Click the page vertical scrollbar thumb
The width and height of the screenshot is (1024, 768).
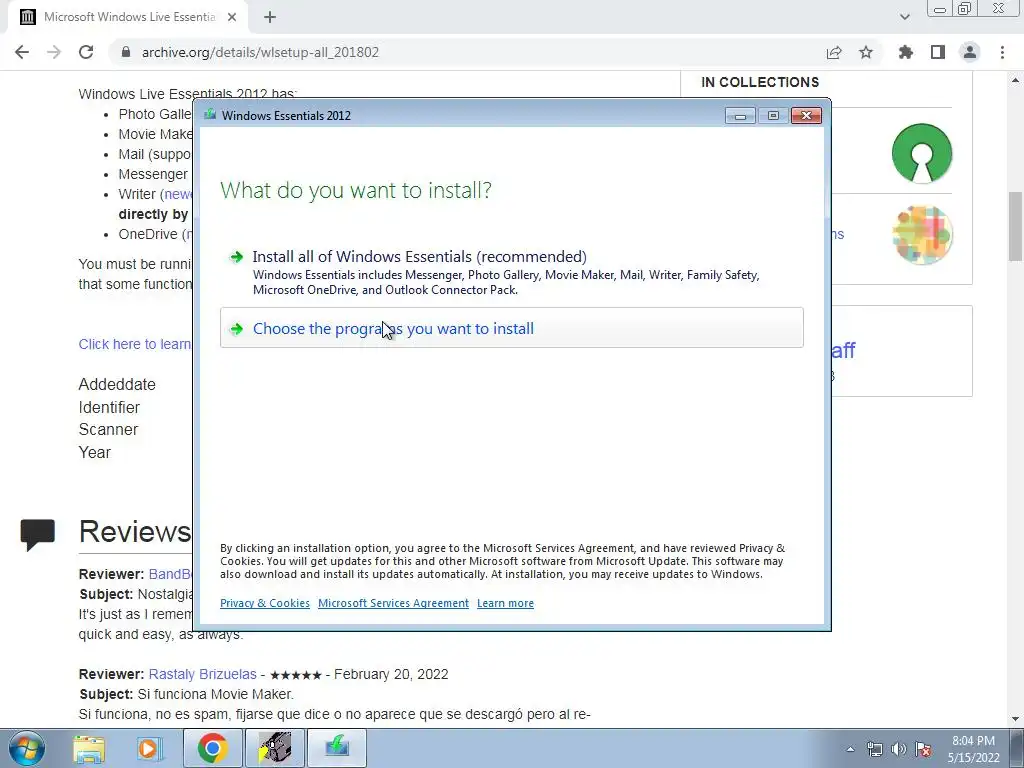(x=1016, y=226)
